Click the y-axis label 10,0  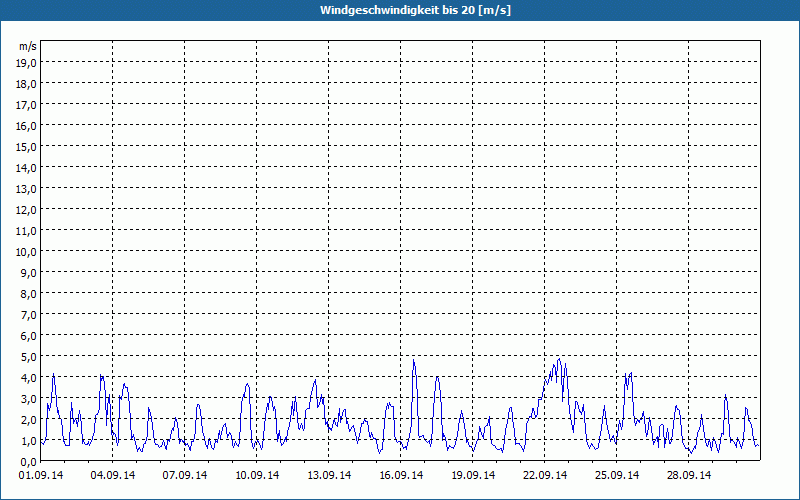(x=27, y=252)
